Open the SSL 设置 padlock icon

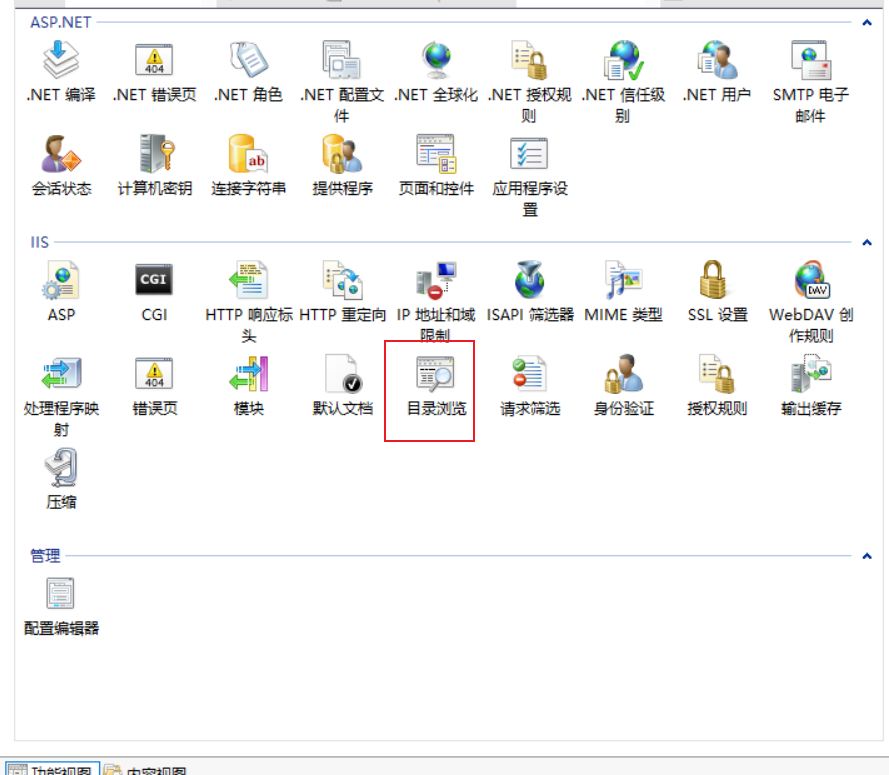[713, 280]
